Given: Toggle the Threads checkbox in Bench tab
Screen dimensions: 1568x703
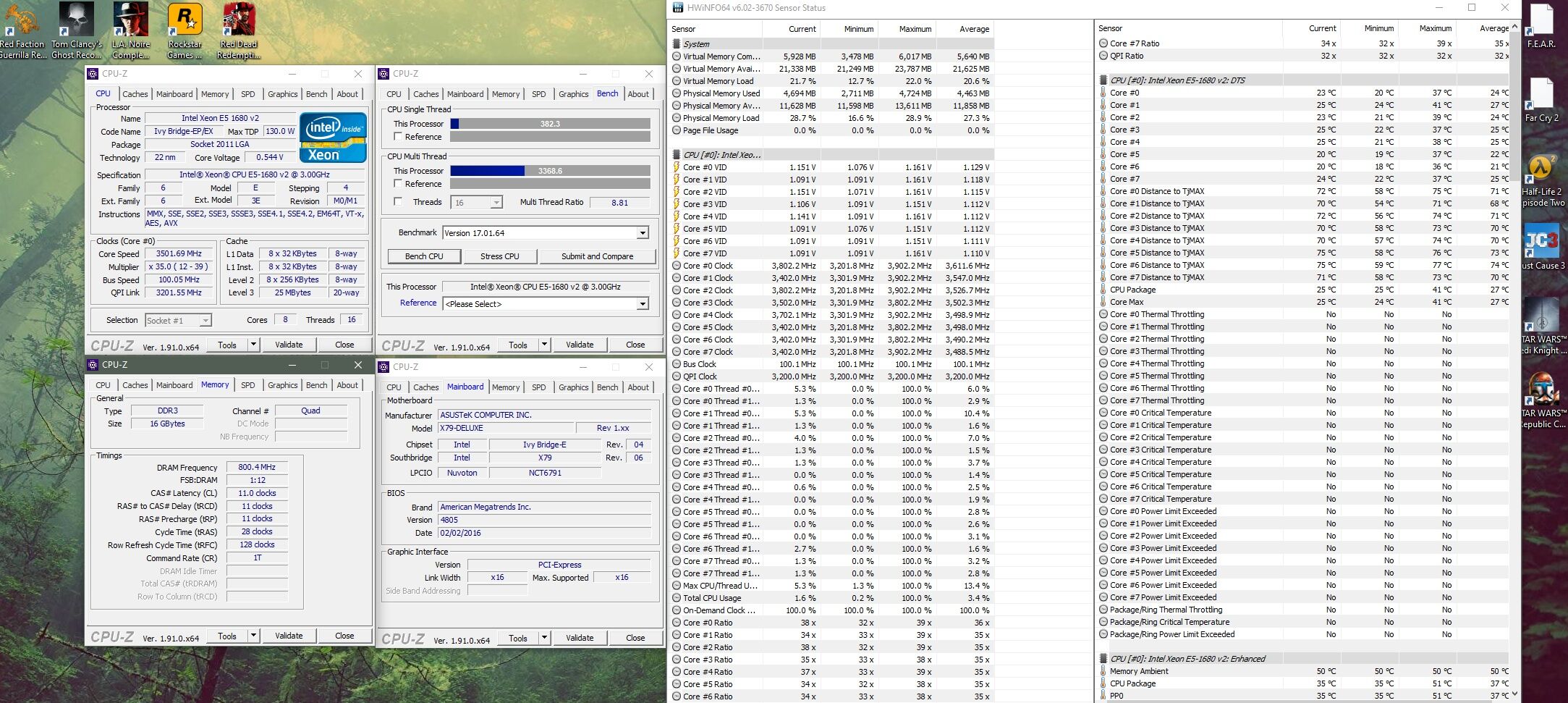Looking at the screenshot, I should coord(398,202).
